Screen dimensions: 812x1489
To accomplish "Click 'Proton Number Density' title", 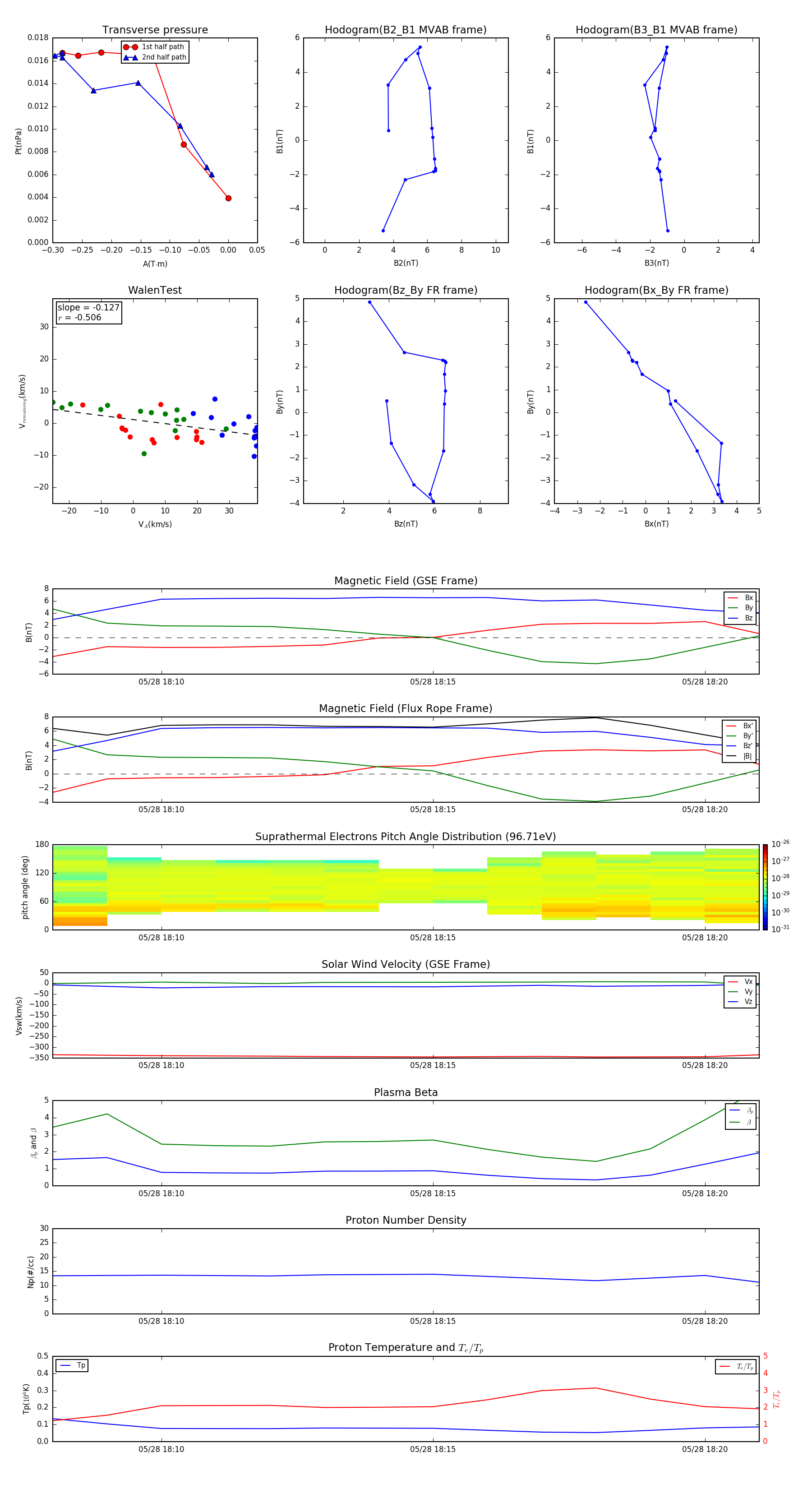I will coord(406,1220).
